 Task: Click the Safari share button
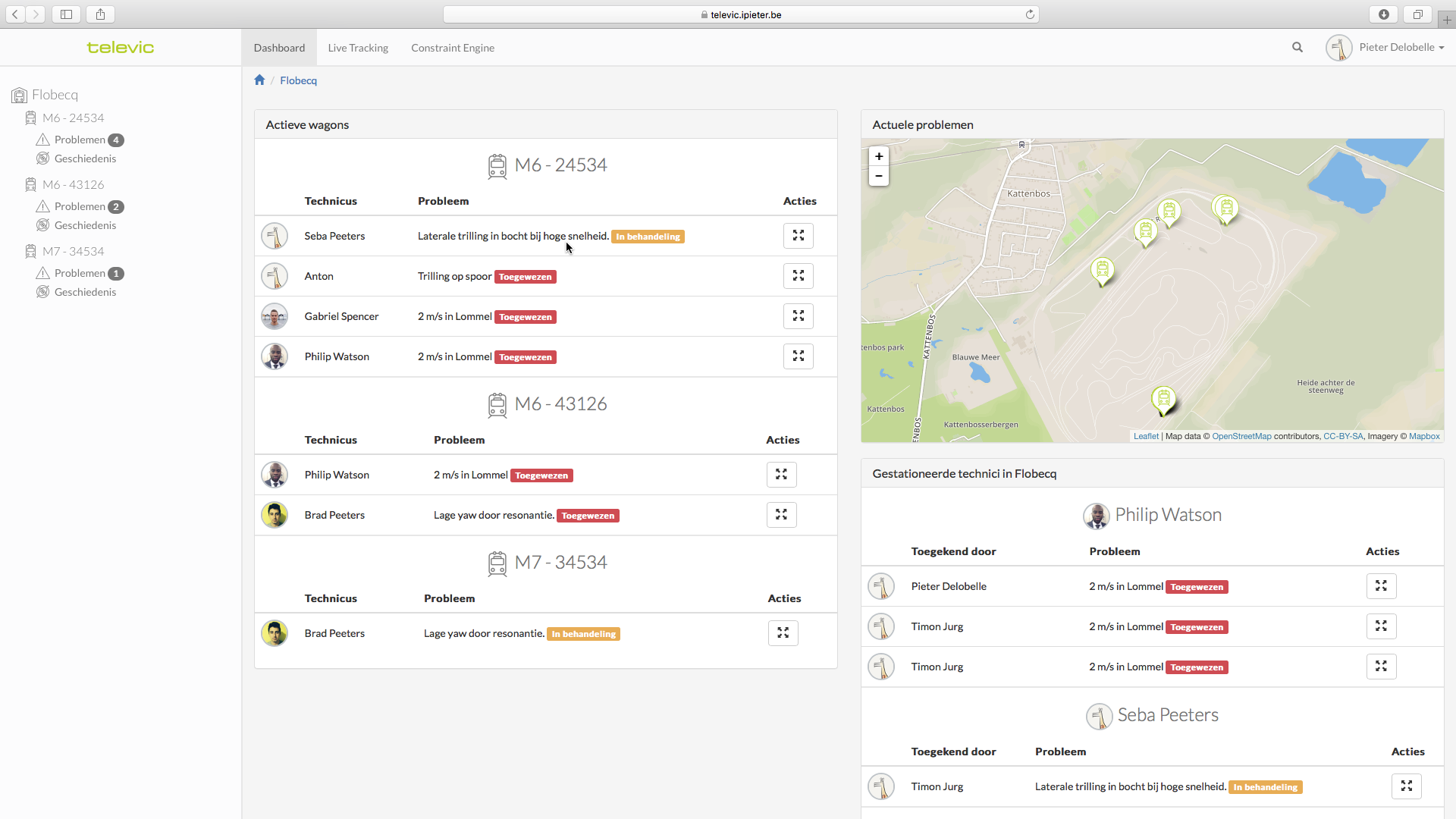coord(100,14)
